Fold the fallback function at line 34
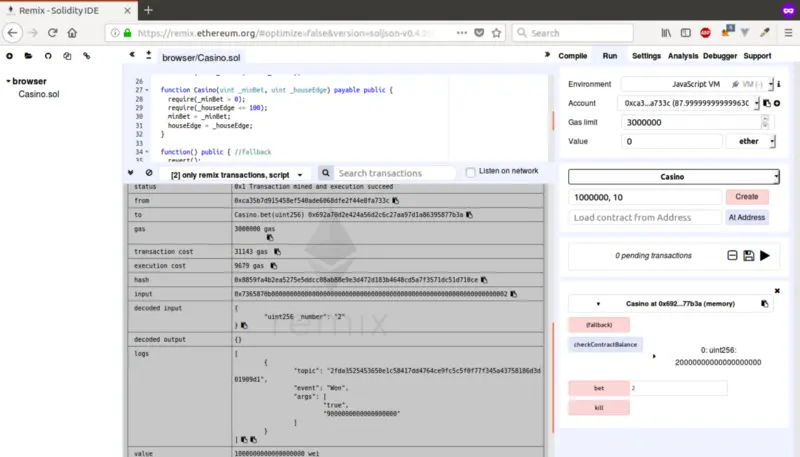 [147, 152]
